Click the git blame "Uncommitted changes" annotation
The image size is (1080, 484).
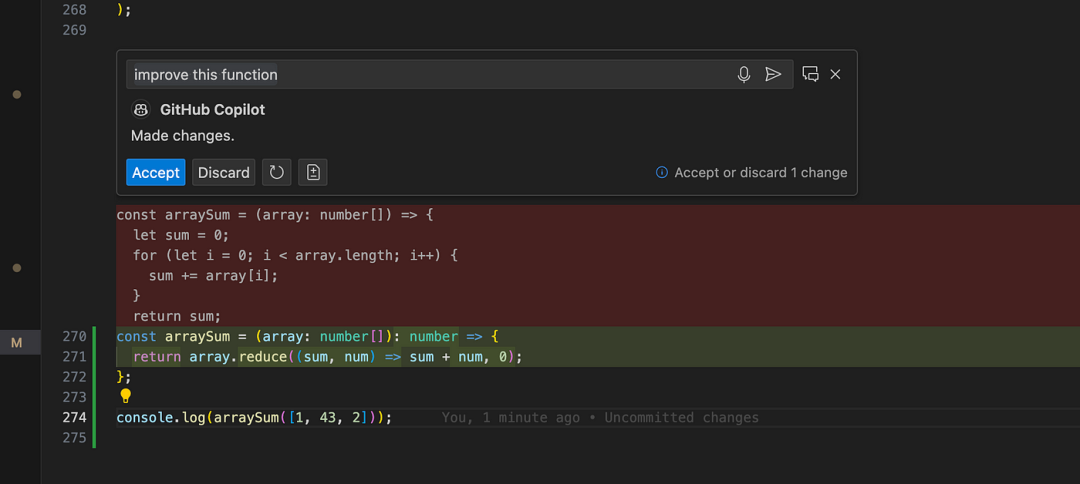point(600,417)
